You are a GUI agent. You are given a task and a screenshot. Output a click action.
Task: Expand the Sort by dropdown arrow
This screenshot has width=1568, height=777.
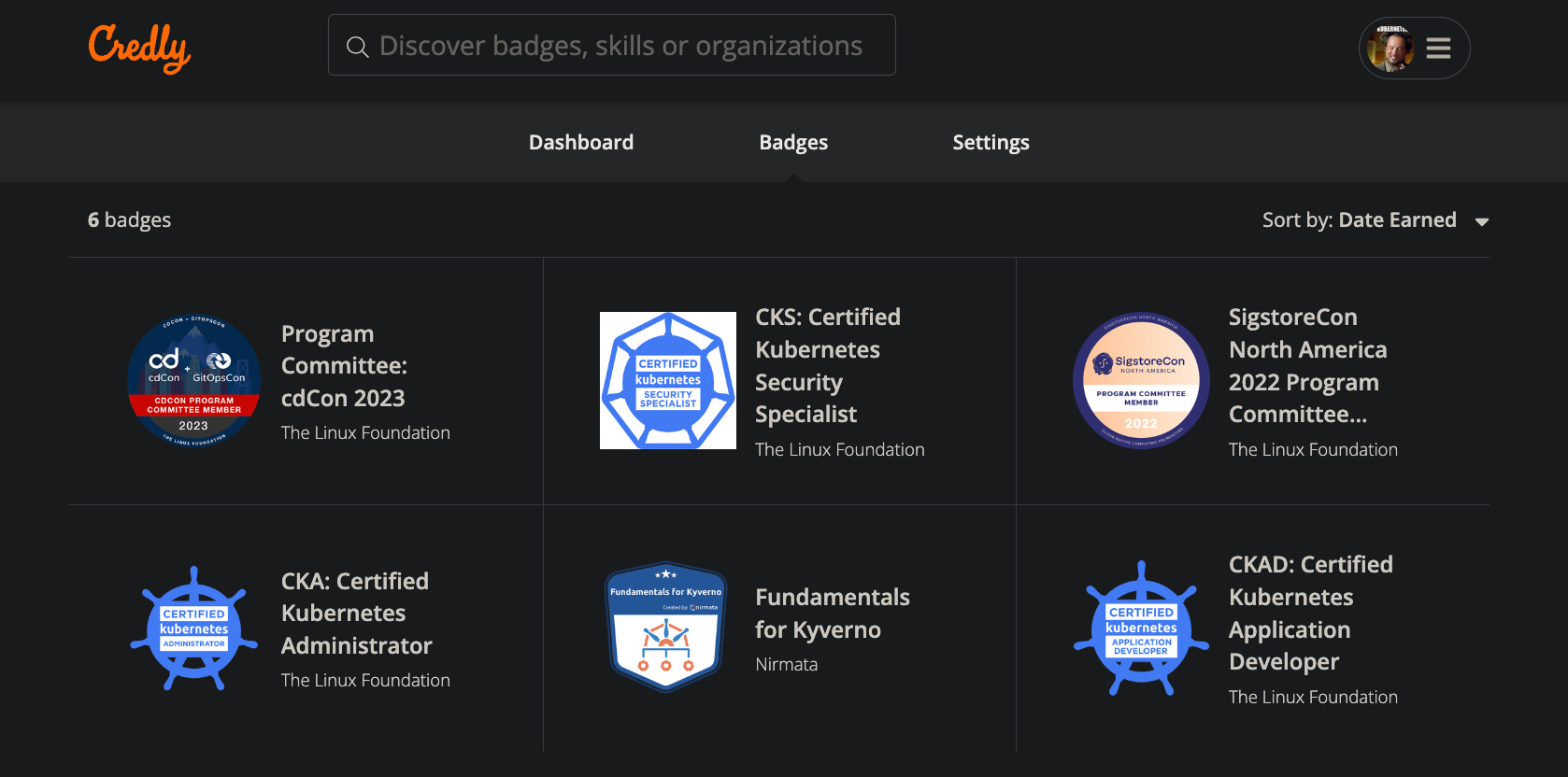point(1482,222)
